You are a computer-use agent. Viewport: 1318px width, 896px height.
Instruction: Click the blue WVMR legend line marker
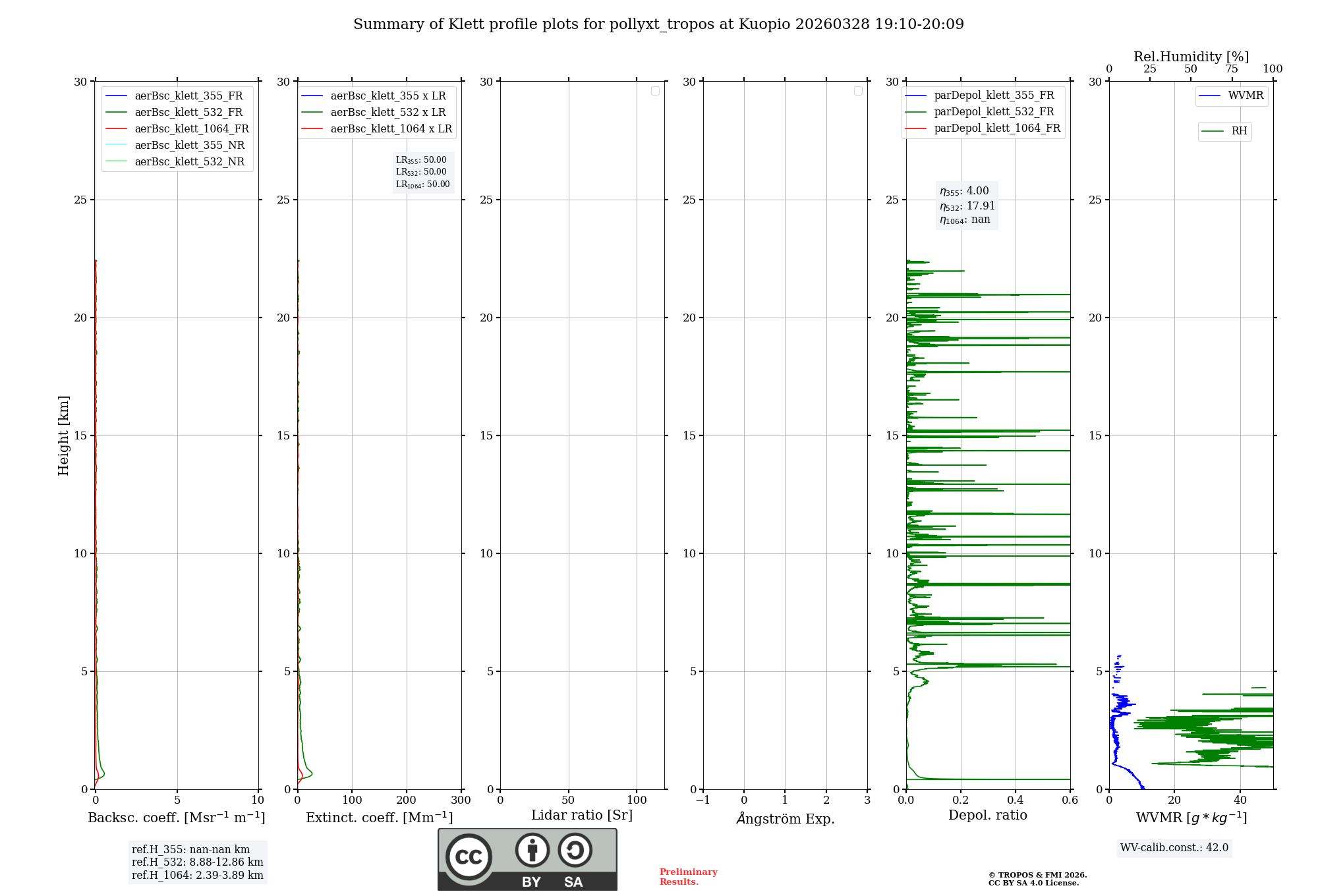click(x=1210, y=96)
